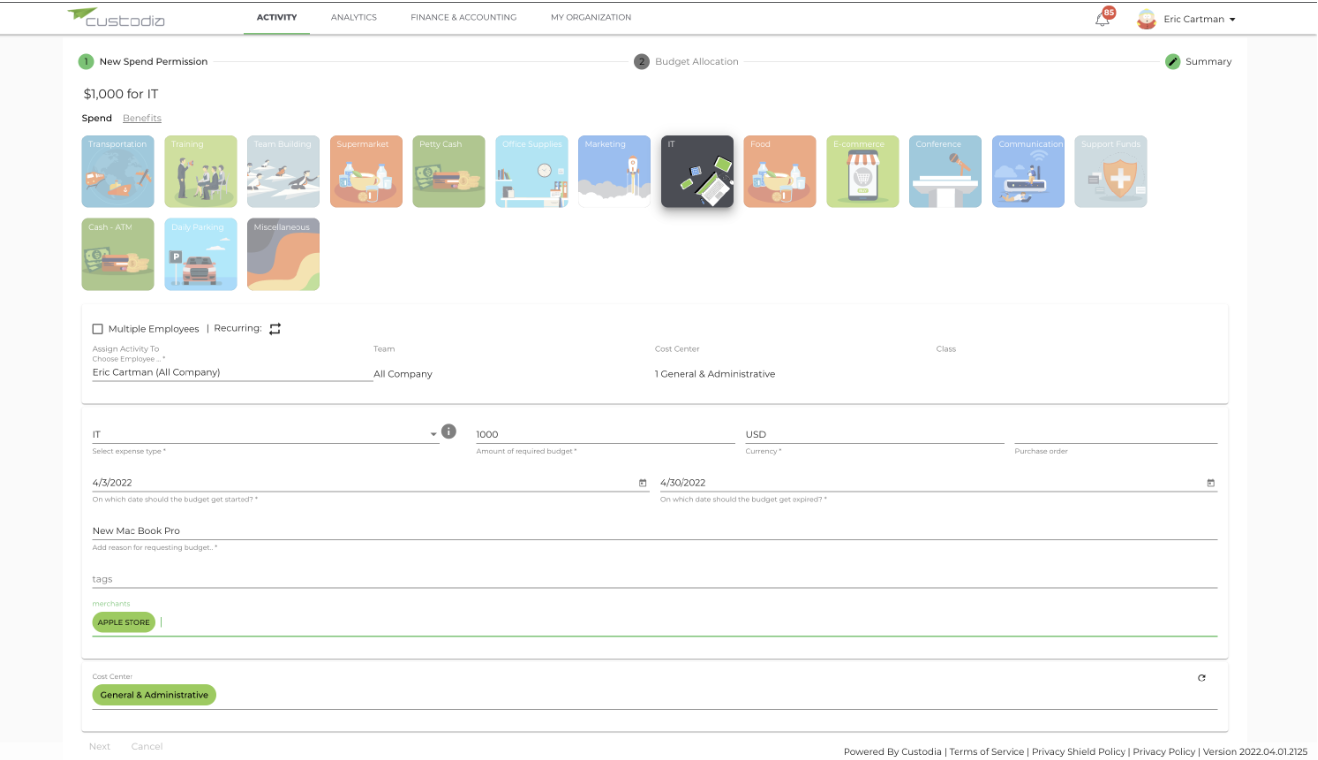Select the Cash - ATM category tile
1318x760 pixels.
118,255
